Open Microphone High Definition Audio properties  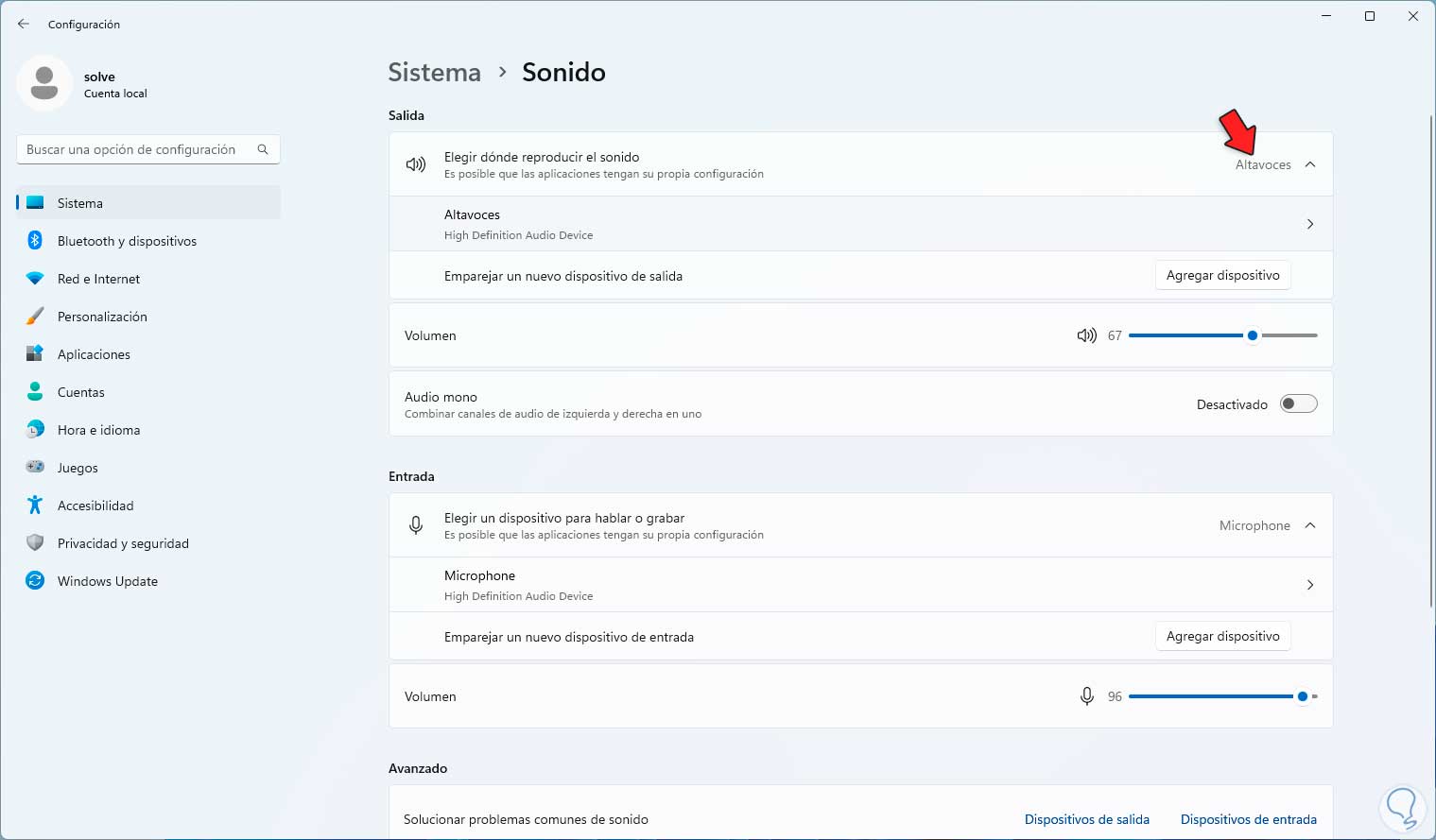click(860, 585)
